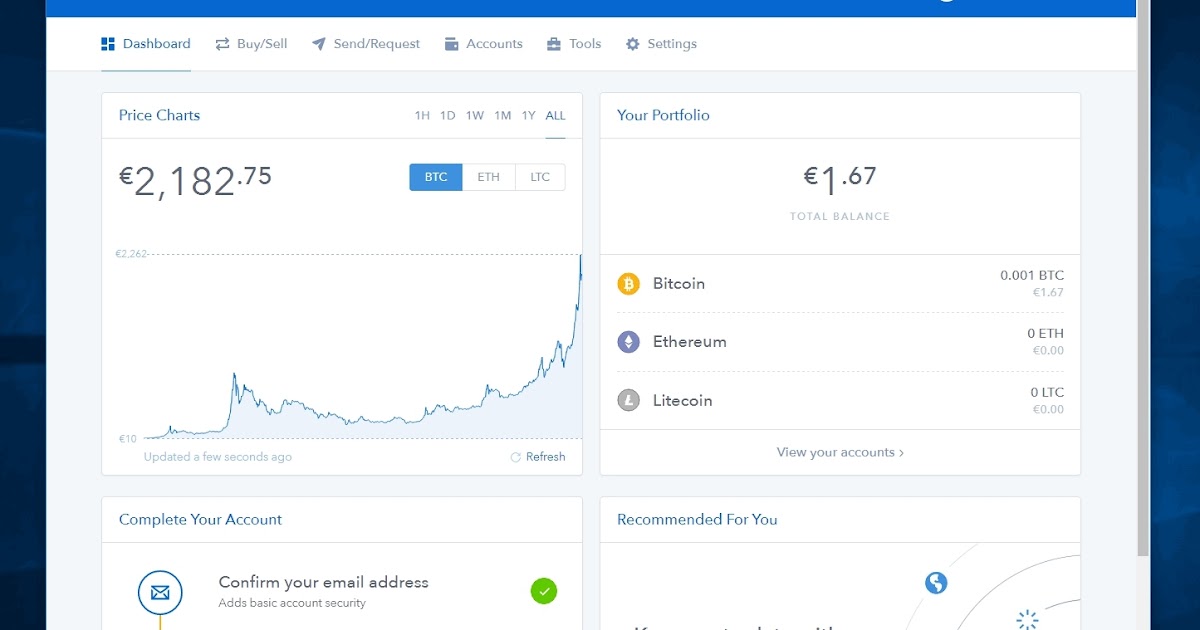Click the green checkmark for email confirmation
Image resolution: width=1200 pixels, height=630 pixels.
[544, 591]
